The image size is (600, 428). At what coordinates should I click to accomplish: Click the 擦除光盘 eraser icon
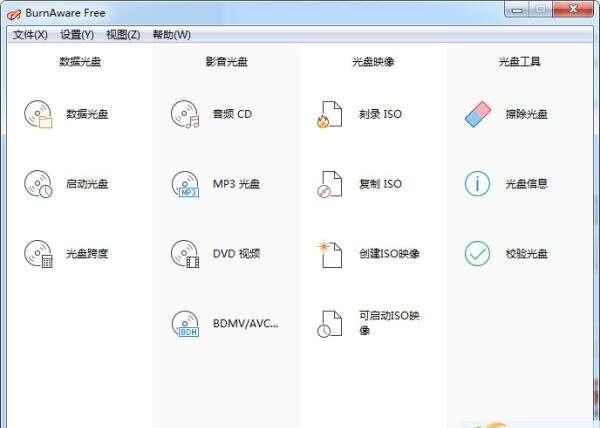[x=478, y=114]
